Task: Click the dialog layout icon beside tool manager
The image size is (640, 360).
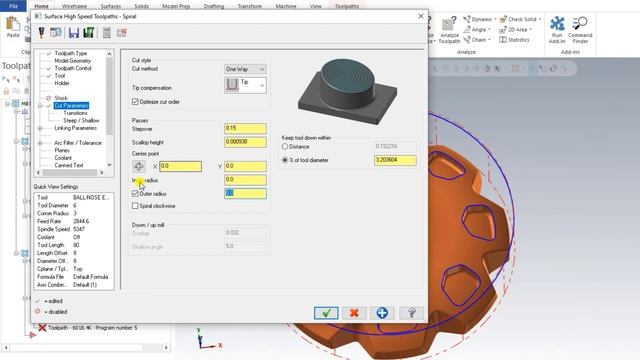Action: pyautogui.click(x=56, y=33)
